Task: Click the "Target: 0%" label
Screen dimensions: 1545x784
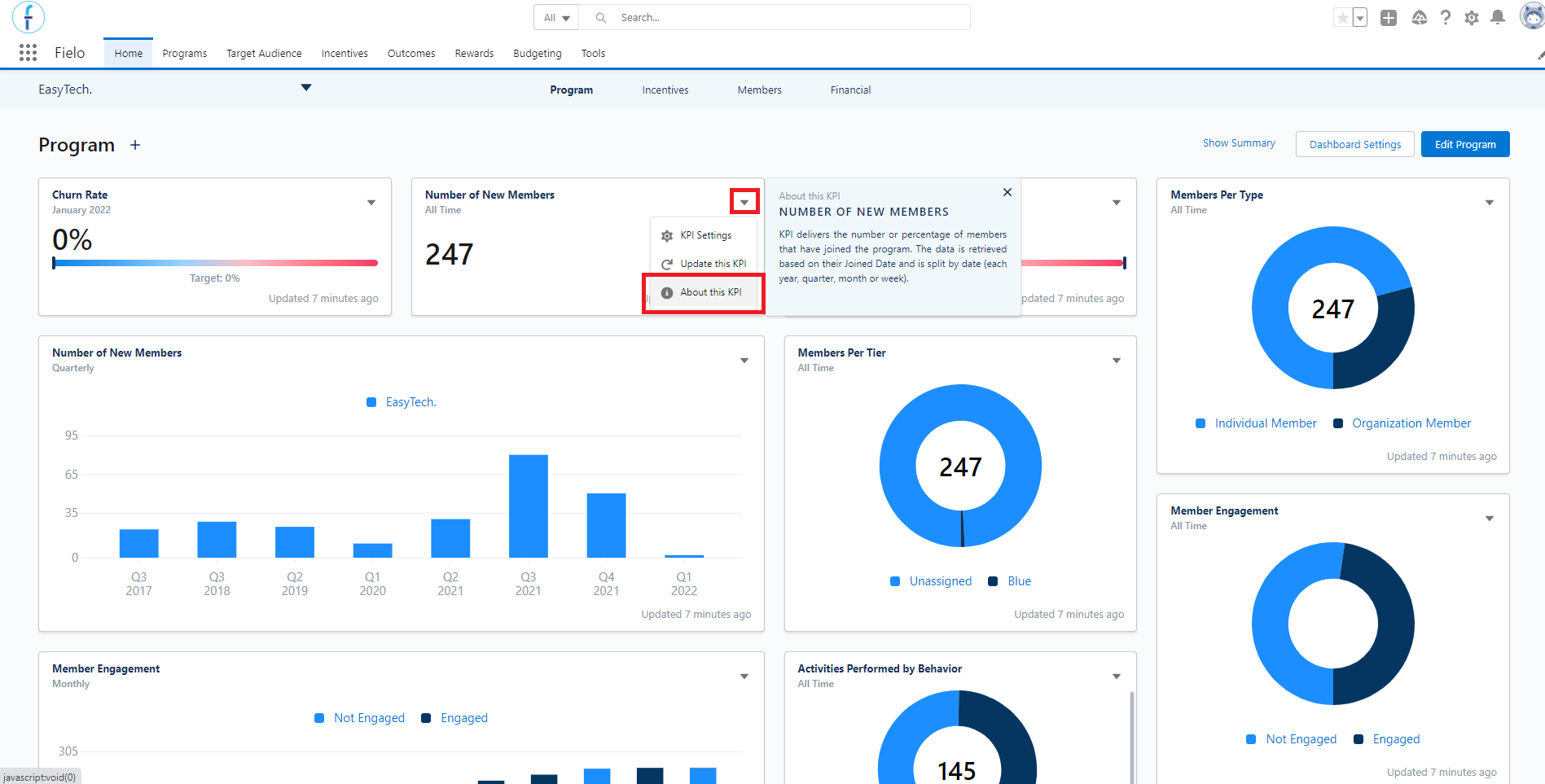Action: click(x=215, y=278)
